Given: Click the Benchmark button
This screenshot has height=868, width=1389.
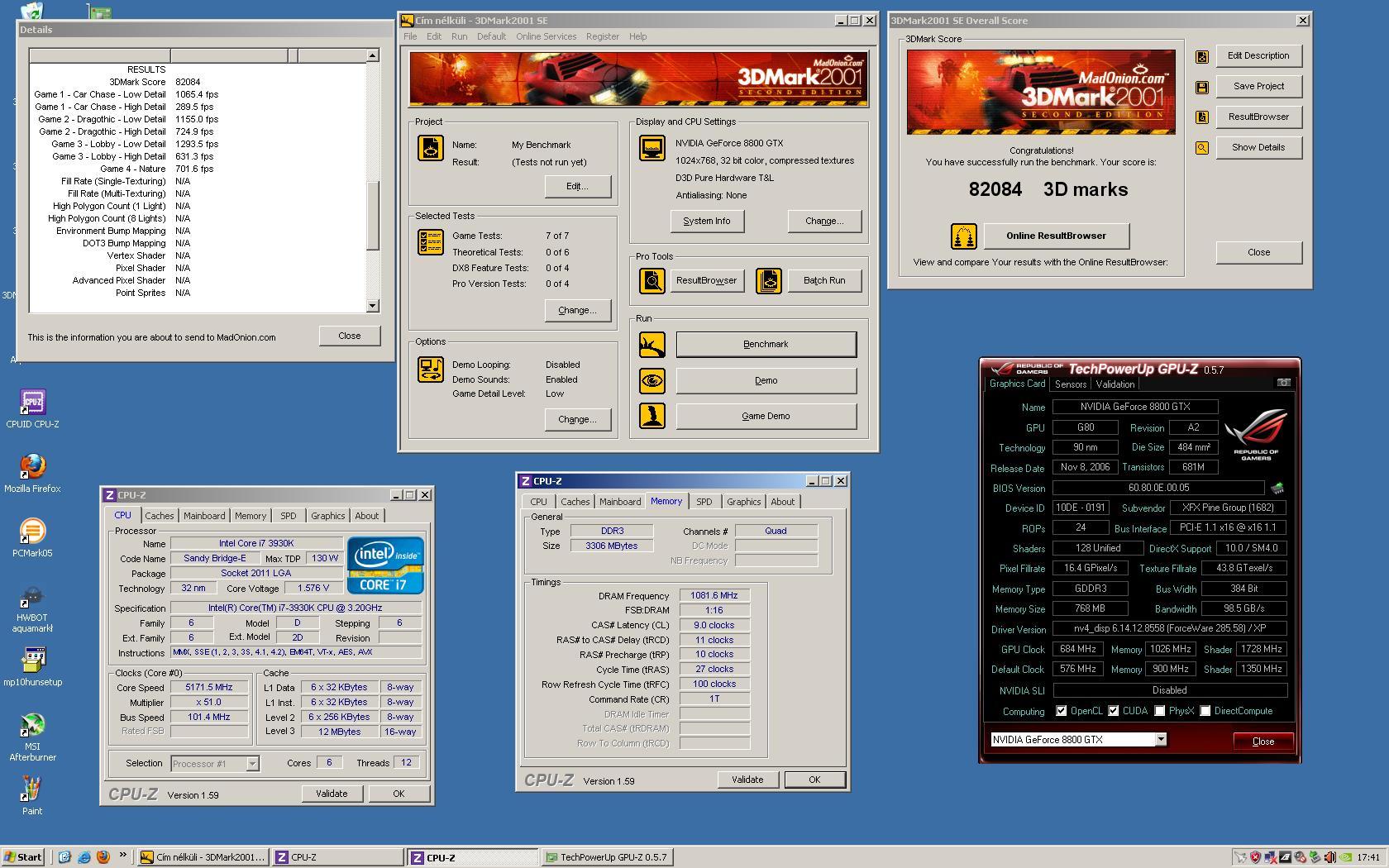Looking at the screenshot, I should pyautogui.click(x=766, y=345).
